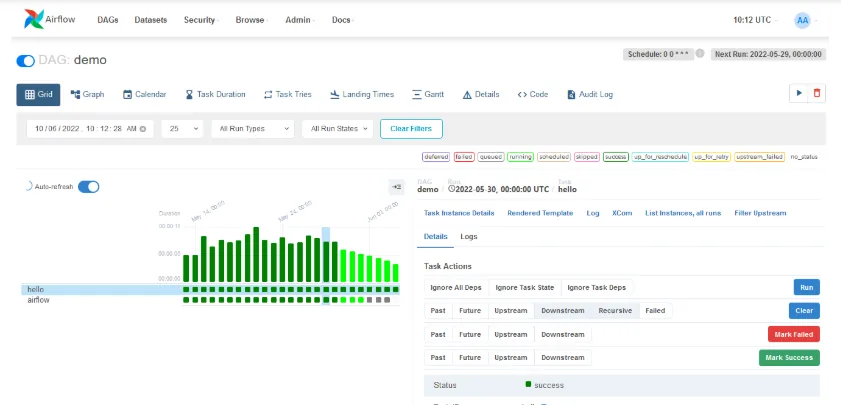This screenshot has height=405, width=841.
Task: Toggle Ignore All Deps option
Action: (x=456, y=288)
